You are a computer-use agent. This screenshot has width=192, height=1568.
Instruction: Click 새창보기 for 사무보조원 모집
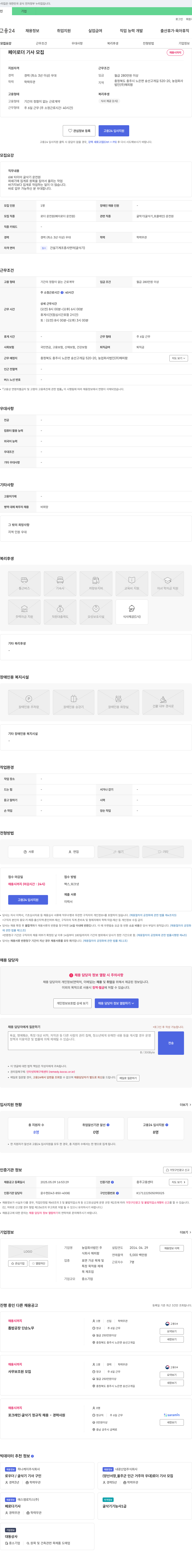[x=172, y=1383]
